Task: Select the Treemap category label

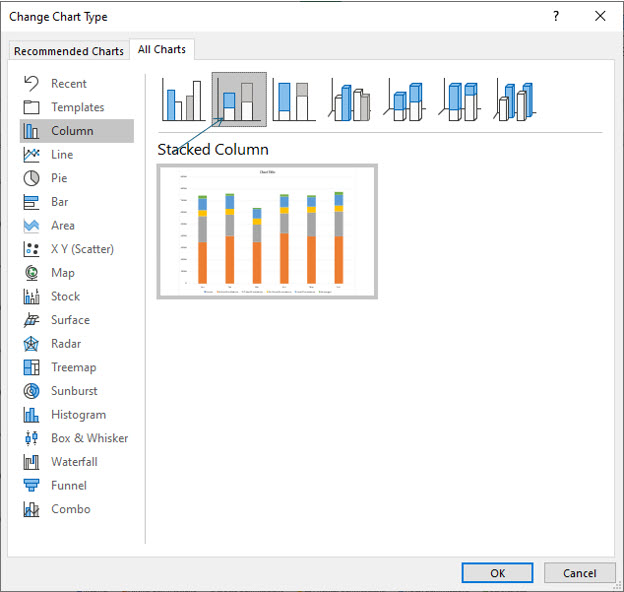Action: coord(74,367)
